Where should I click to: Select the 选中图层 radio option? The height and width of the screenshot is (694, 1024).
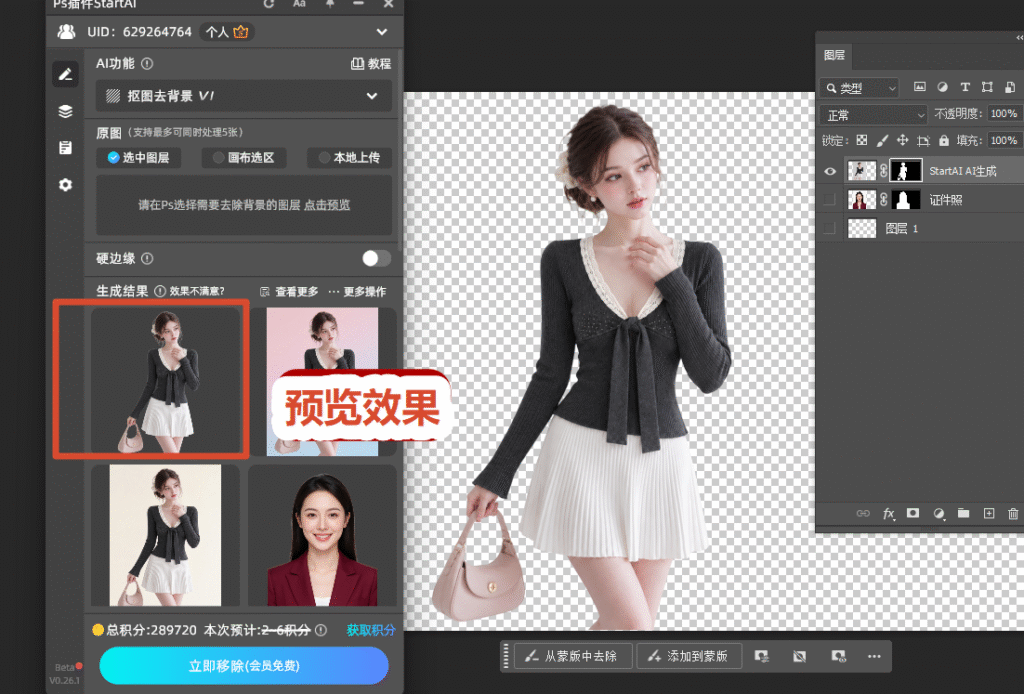click(138, 157)
